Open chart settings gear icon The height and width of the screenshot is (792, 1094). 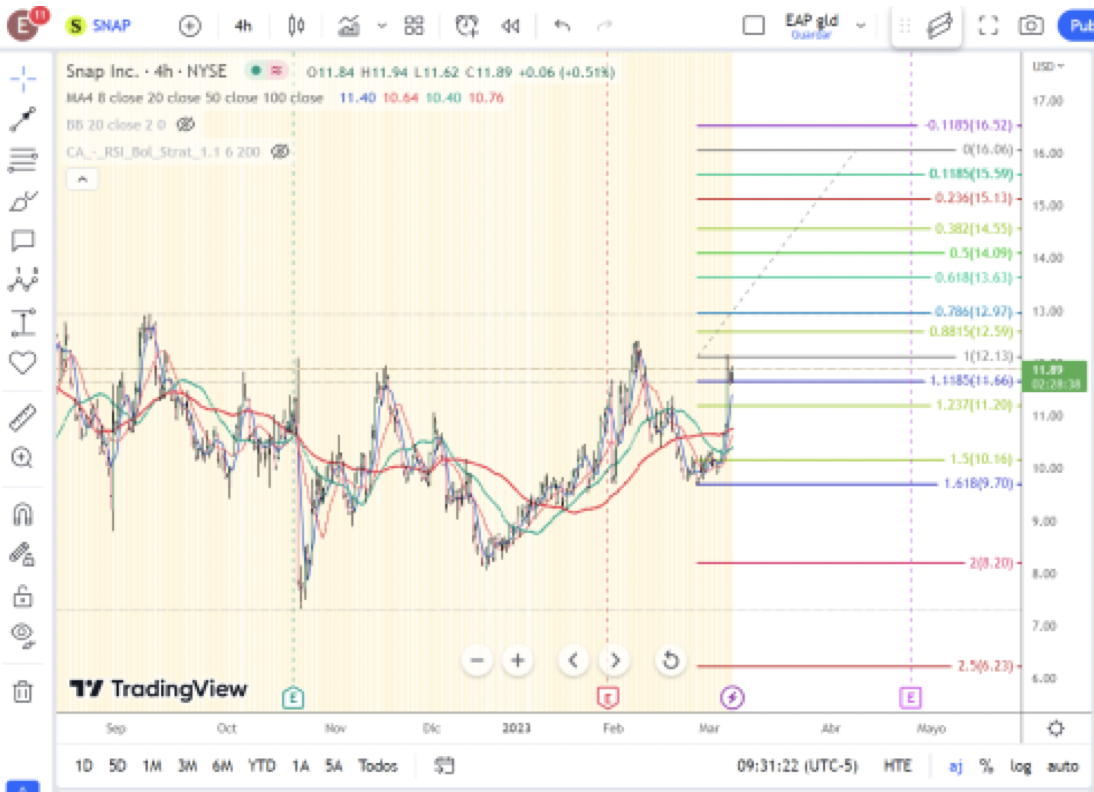click(x=1056, y=729)
